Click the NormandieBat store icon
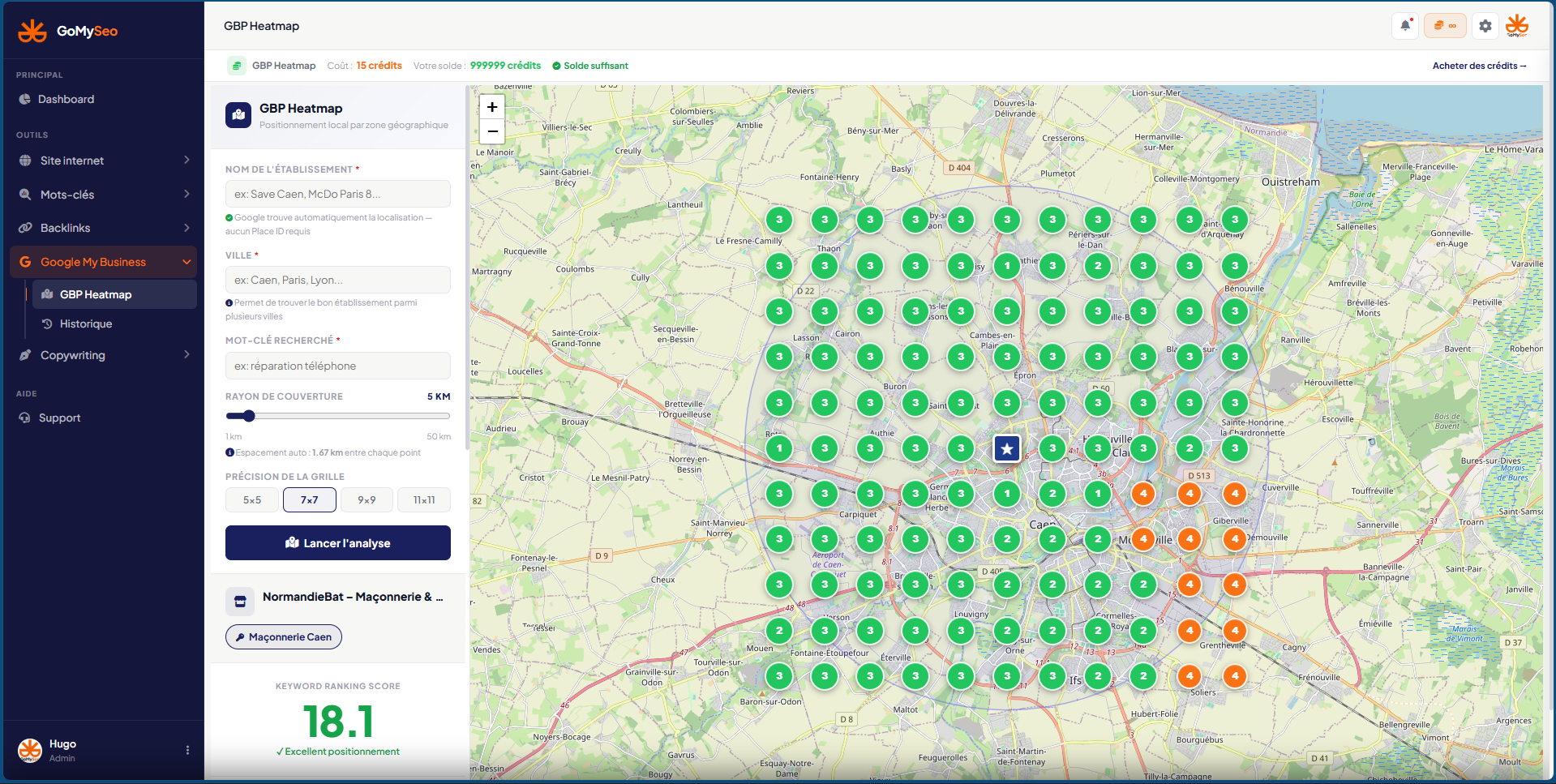 tap(240, 601)
